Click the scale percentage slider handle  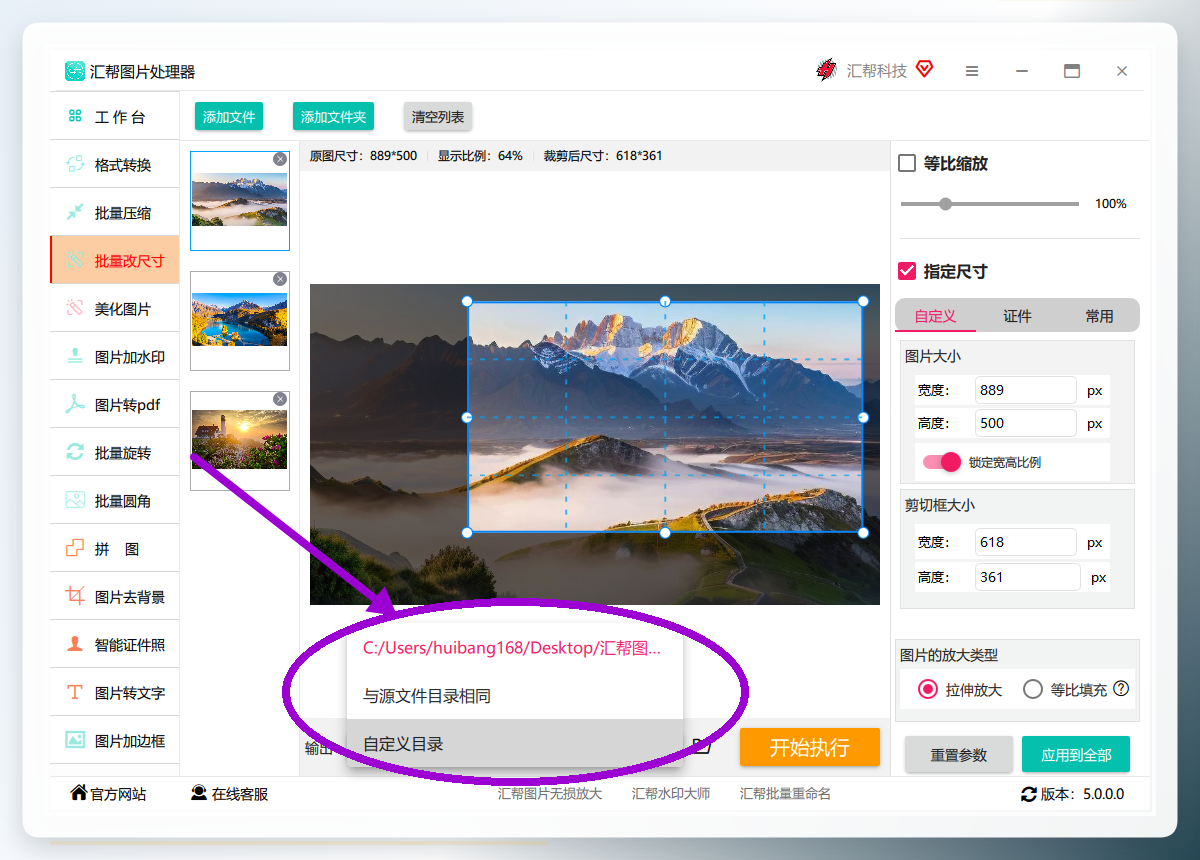[945, 203]
